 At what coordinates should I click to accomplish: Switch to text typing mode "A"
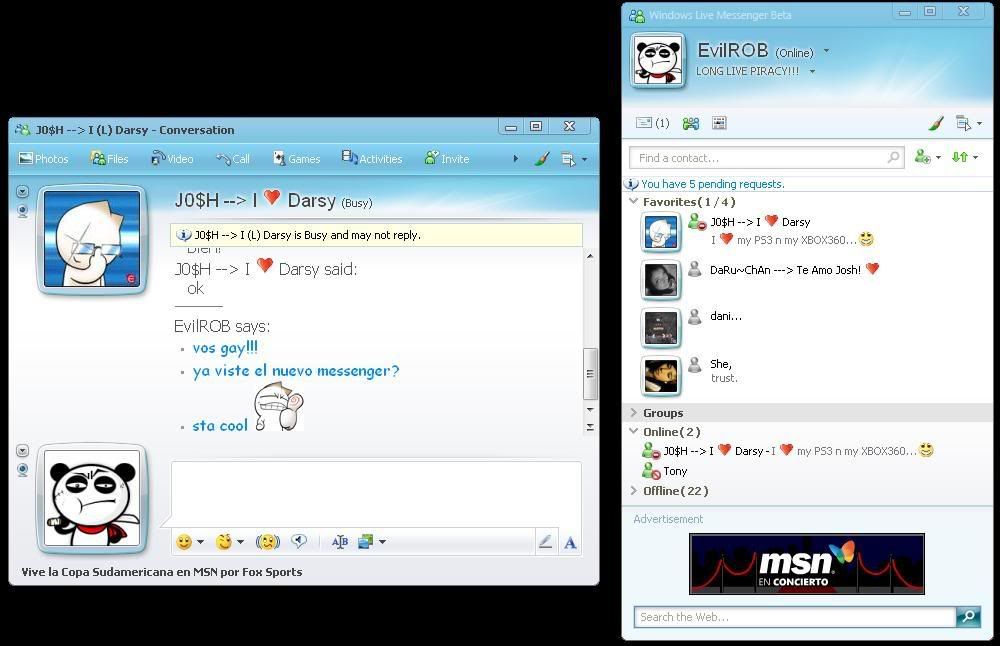(x=570, y=542)
